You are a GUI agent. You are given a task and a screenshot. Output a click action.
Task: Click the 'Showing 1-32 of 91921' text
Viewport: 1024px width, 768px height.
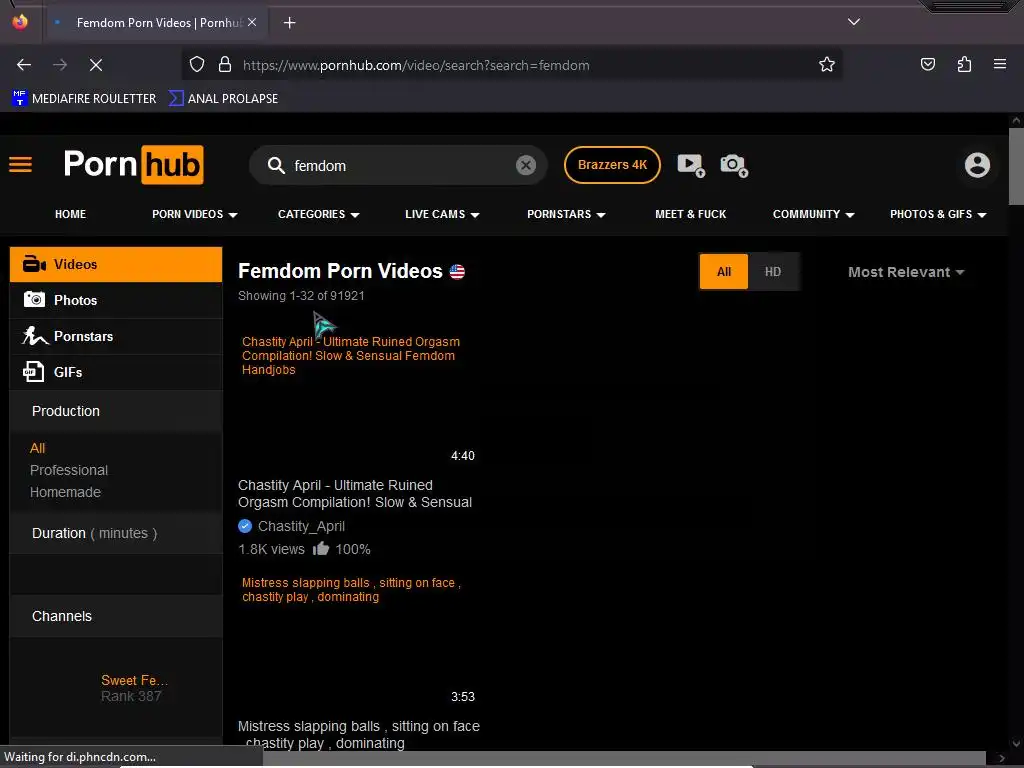301,296
